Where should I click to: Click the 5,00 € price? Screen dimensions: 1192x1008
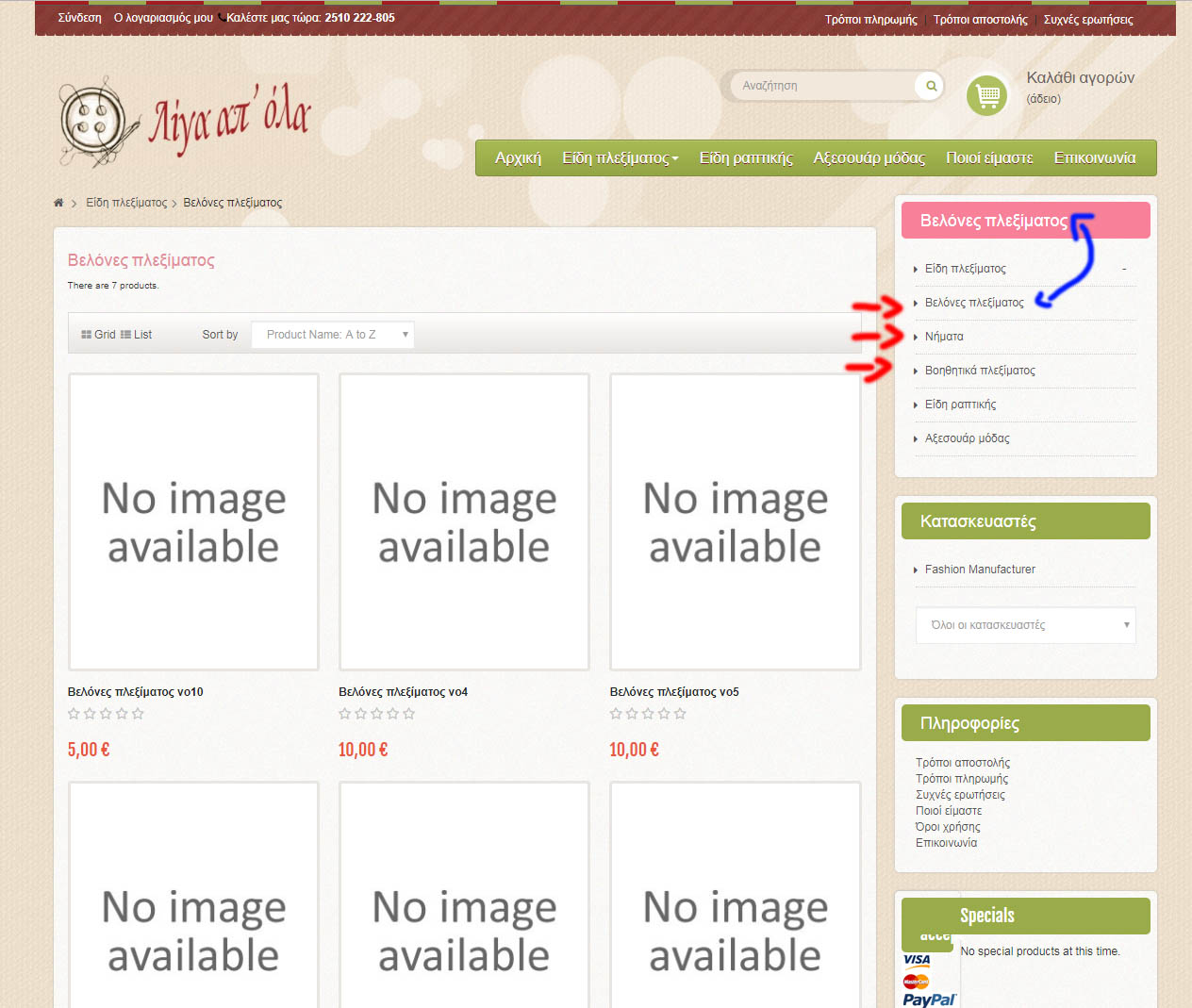pyautogui.click(x=89, y=751)
